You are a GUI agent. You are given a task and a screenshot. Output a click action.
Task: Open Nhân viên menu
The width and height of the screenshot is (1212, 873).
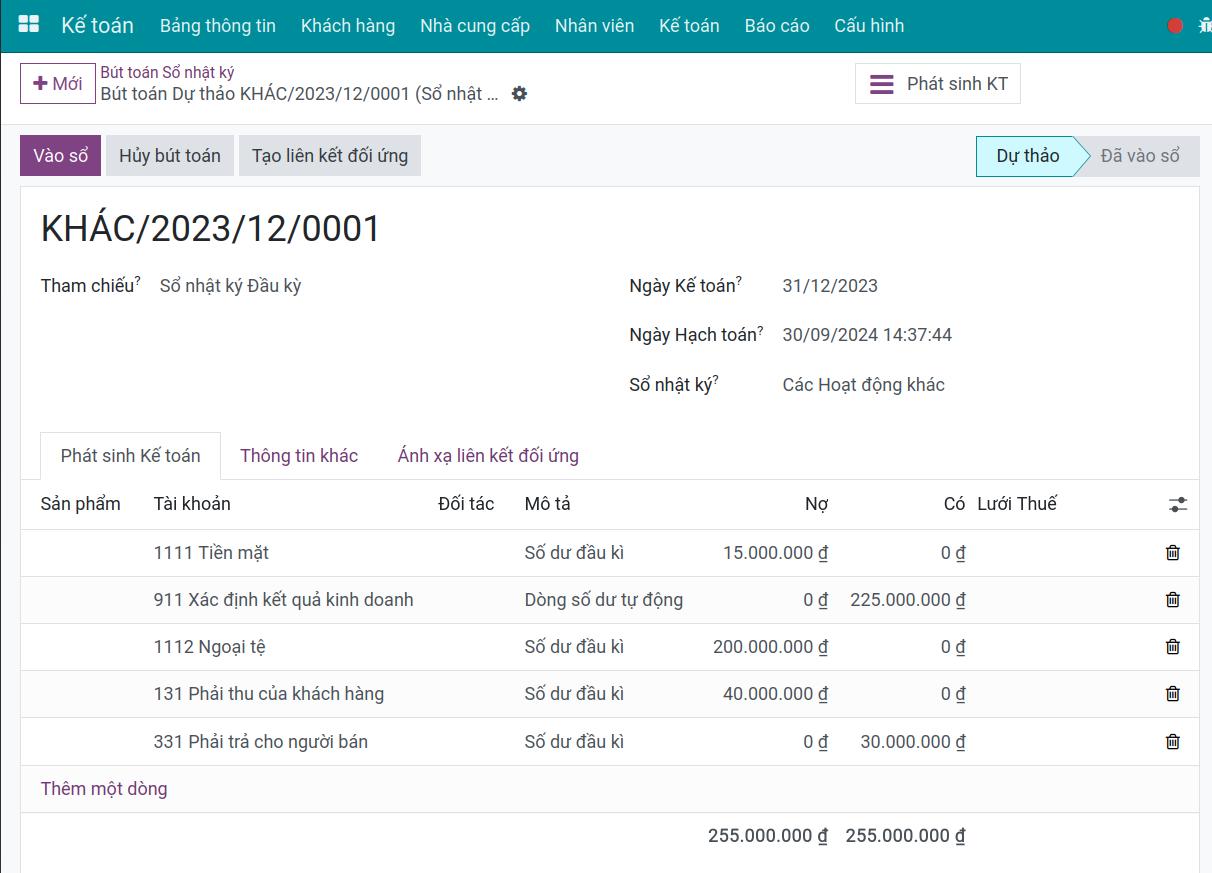click(595, 26)
